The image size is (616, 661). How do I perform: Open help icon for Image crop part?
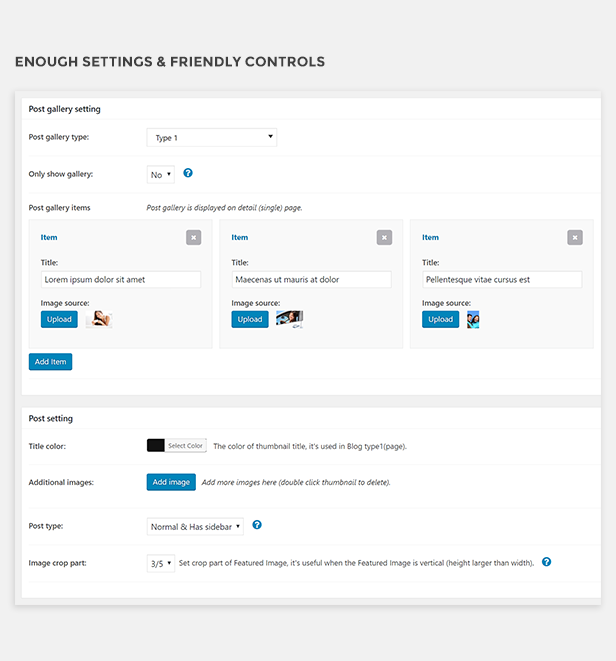pos(546,562)
